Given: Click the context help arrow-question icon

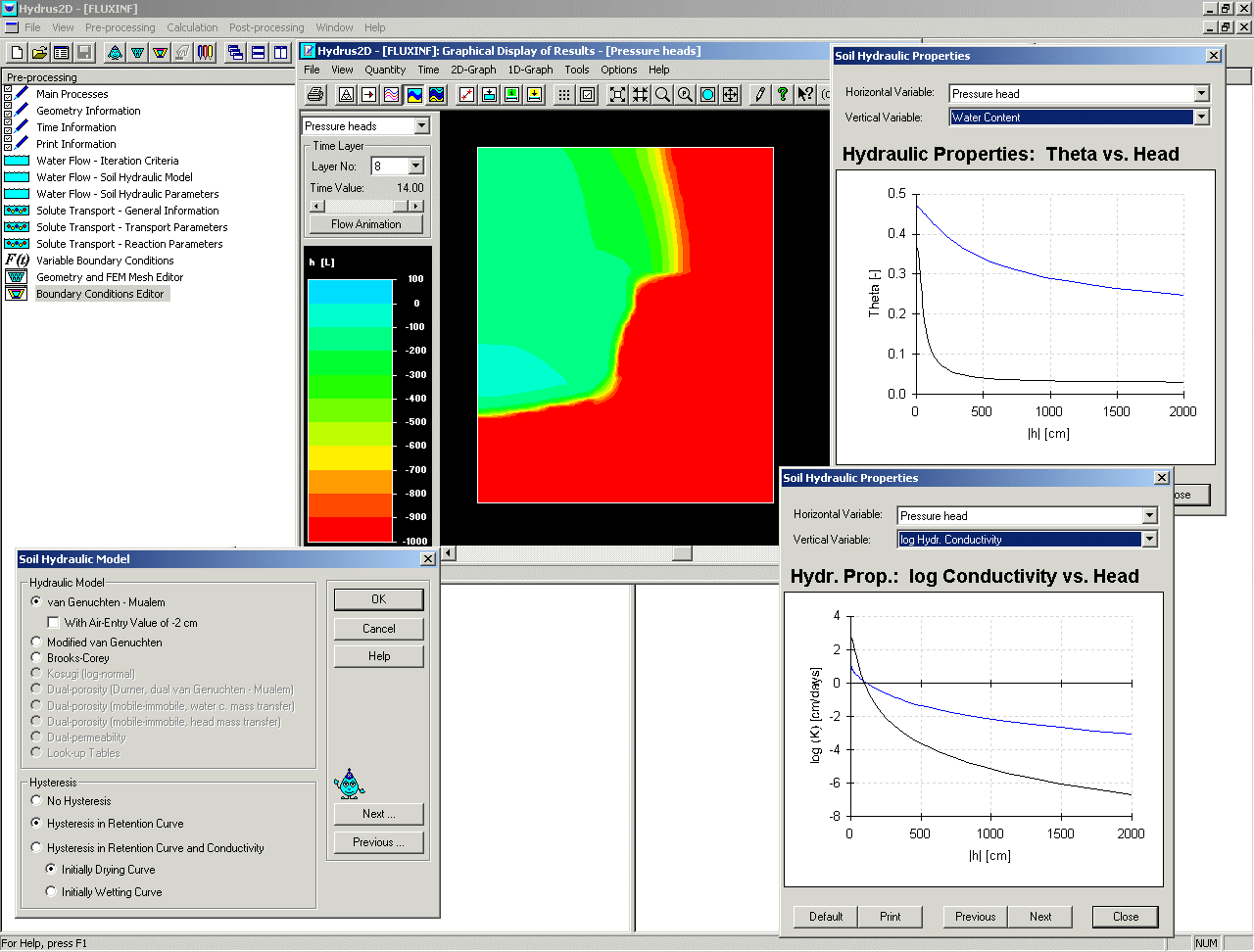Looking at the screenshot, I should (805, 94).
